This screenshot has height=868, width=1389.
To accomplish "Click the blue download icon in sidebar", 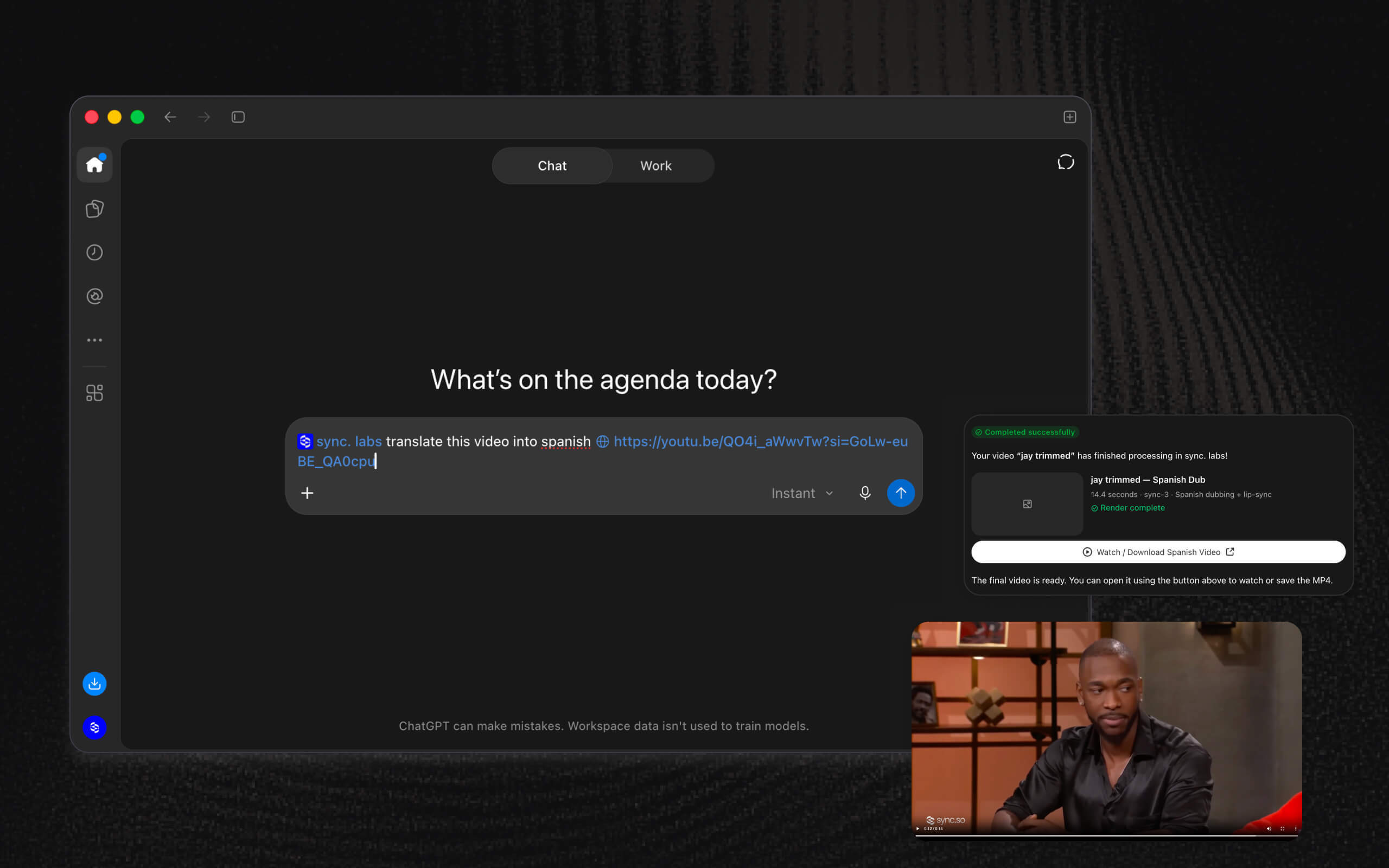I will pos(95,684).
